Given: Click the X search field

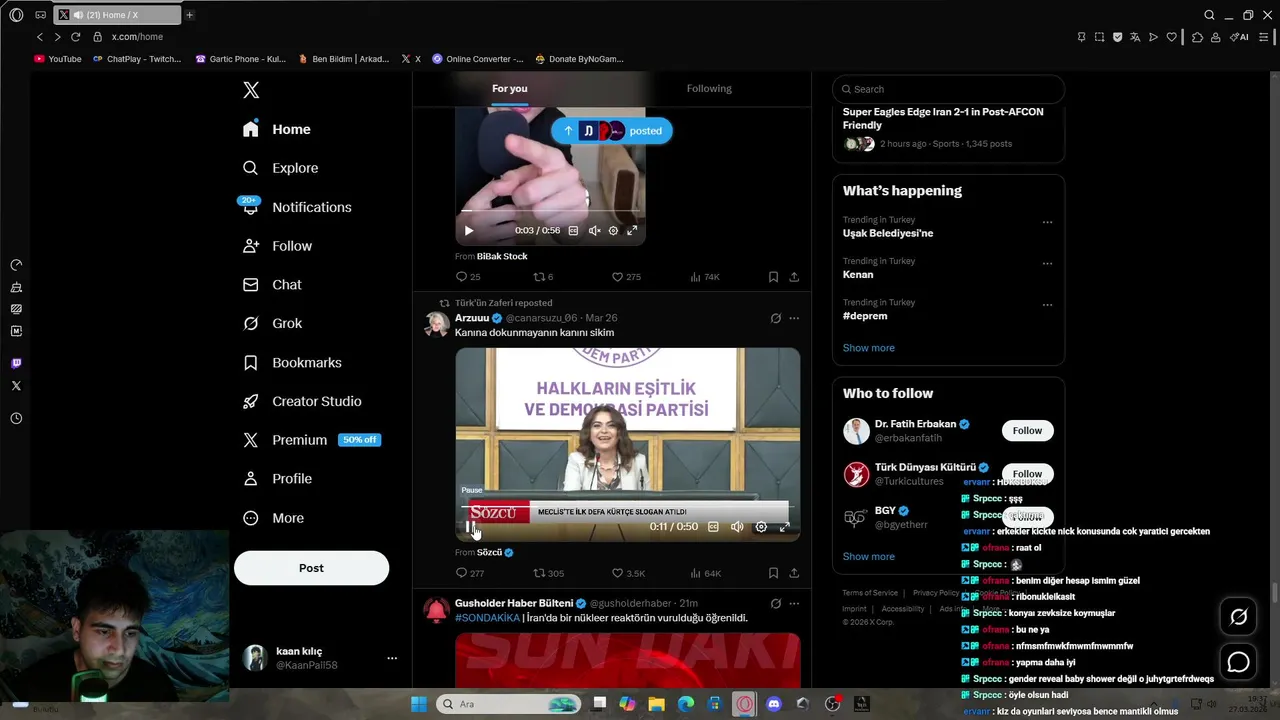Looking at the screenshot, I should click(x=948, y=89).
